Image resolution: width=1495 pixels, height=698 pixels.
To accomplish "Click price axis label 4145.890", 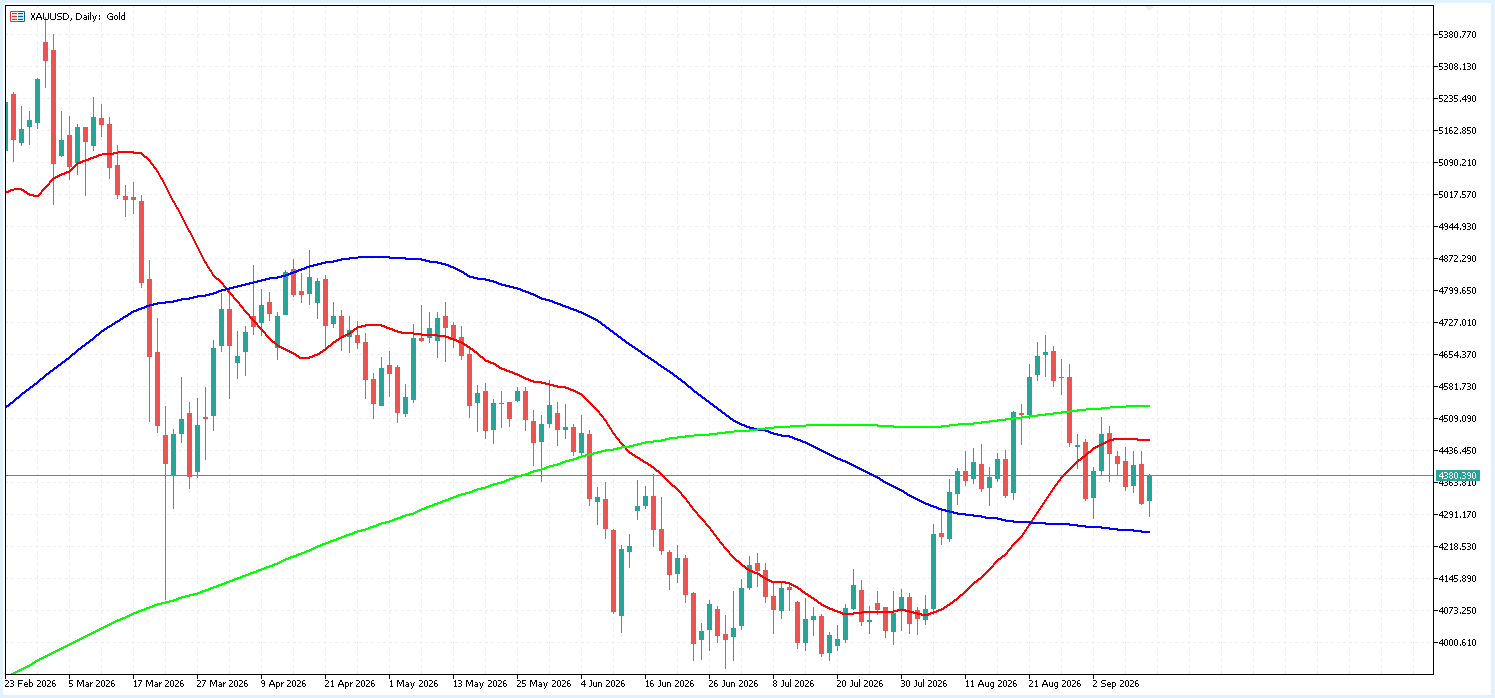I will tap(1457, 579).
